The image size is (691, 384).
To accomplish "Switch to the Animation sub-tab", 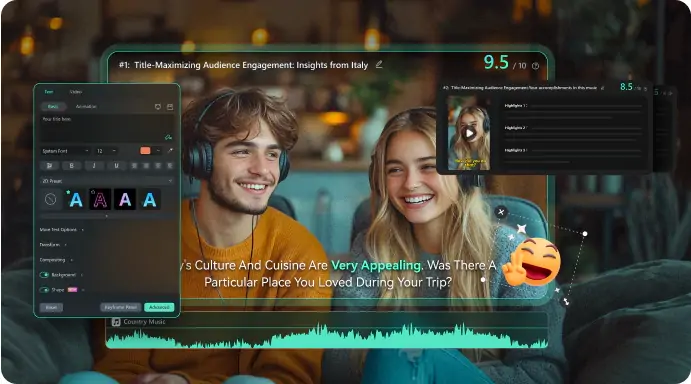I will coord(86,107).
